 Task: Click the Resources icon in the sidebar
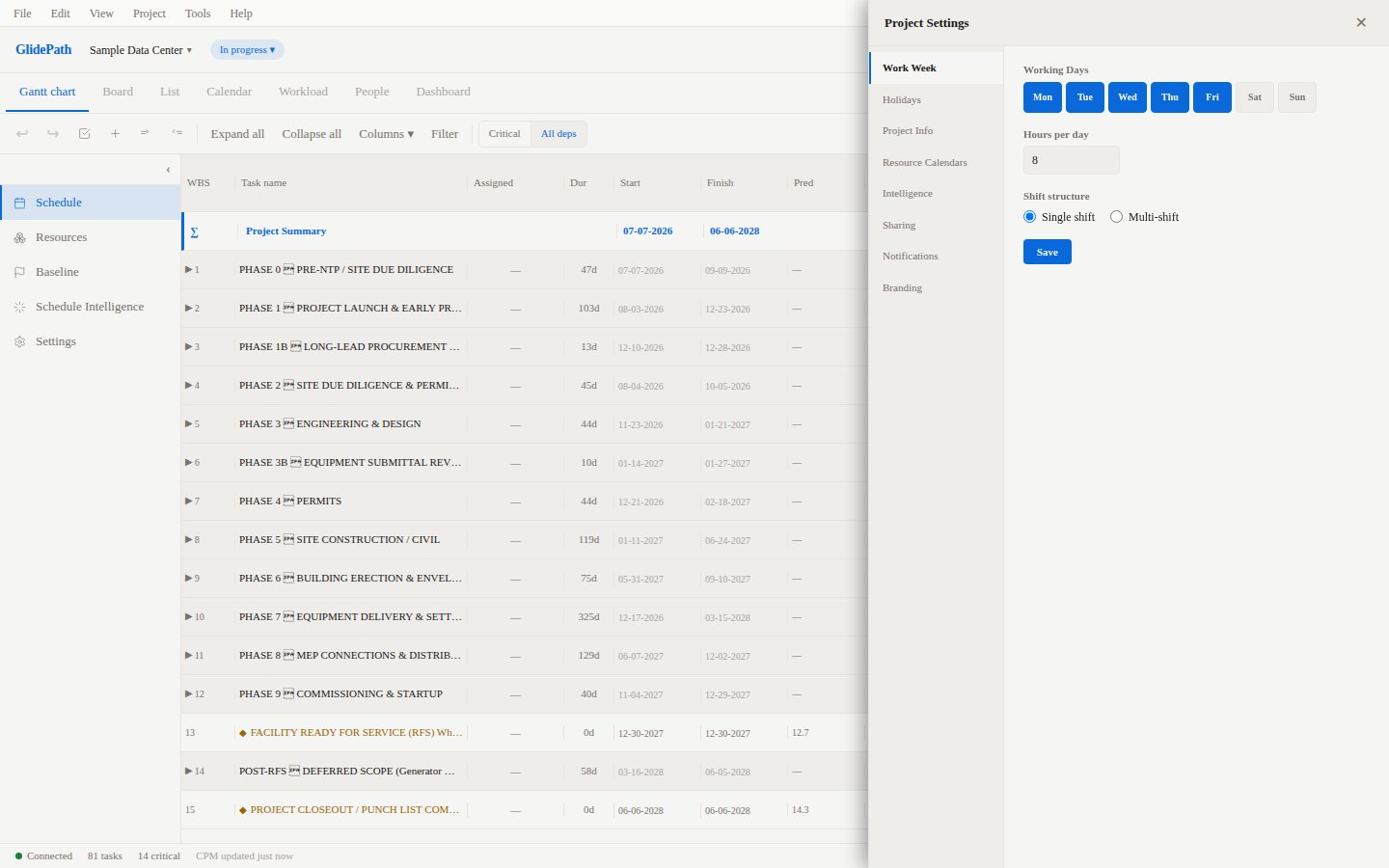(19, 237)
